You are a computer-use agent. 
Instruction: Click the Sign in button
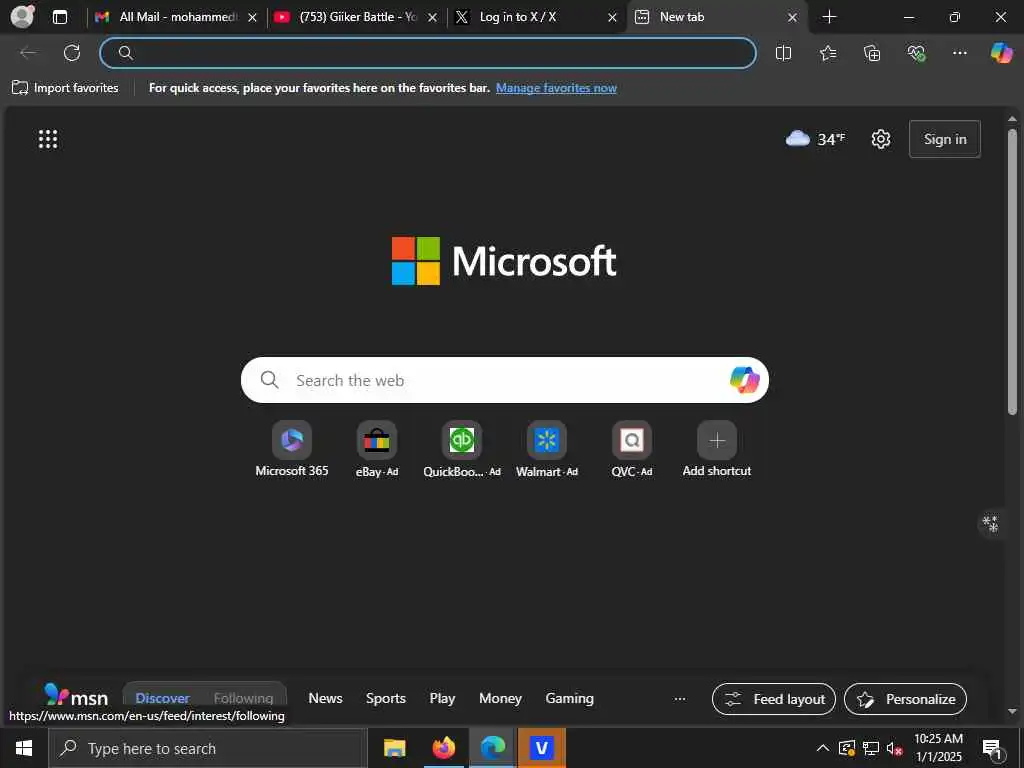(x=944, y=139)
